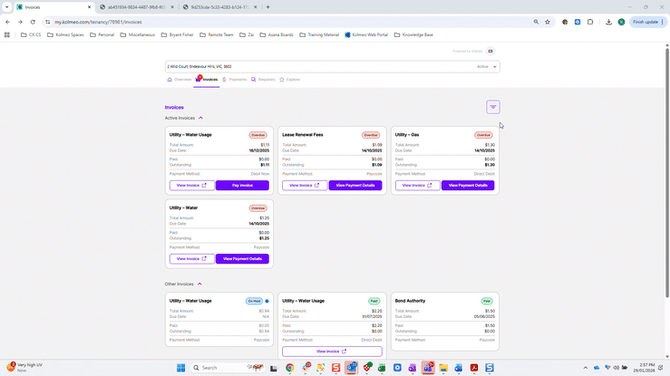670x376 pixels.
Task: Reload the page with browser refresh icon
Action: (x=32, y=22)
